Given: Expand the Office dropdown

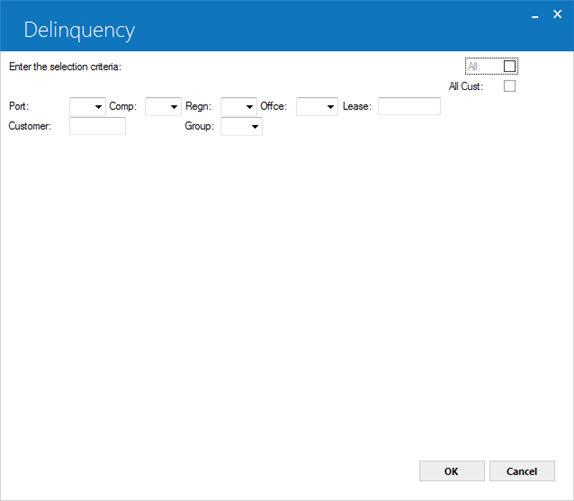Looking at the screenshot, I should pos(317,106).
